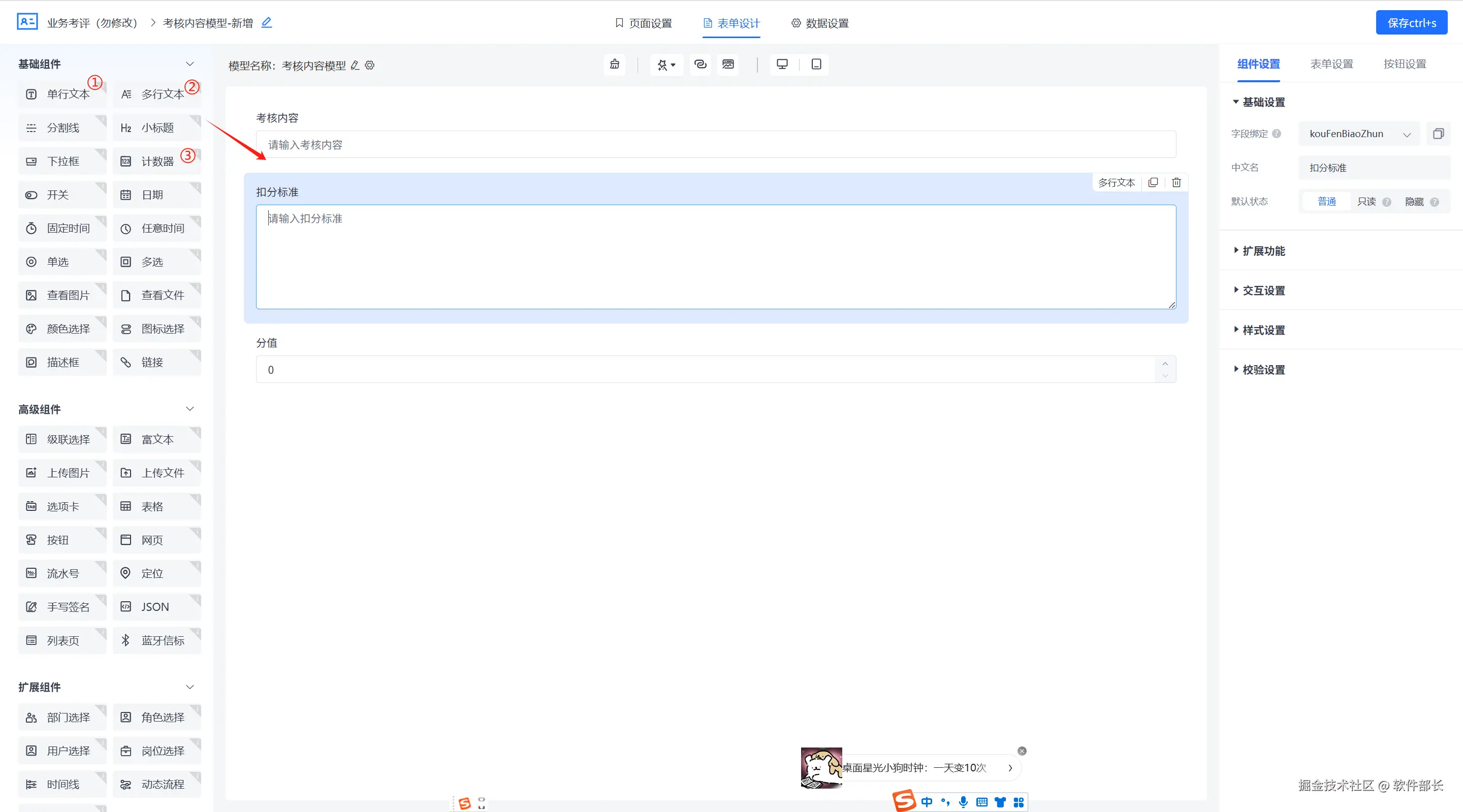1463x812 pixels.
Task: Switch to desktop preview monitor icon
Action: tap(782, 64)
